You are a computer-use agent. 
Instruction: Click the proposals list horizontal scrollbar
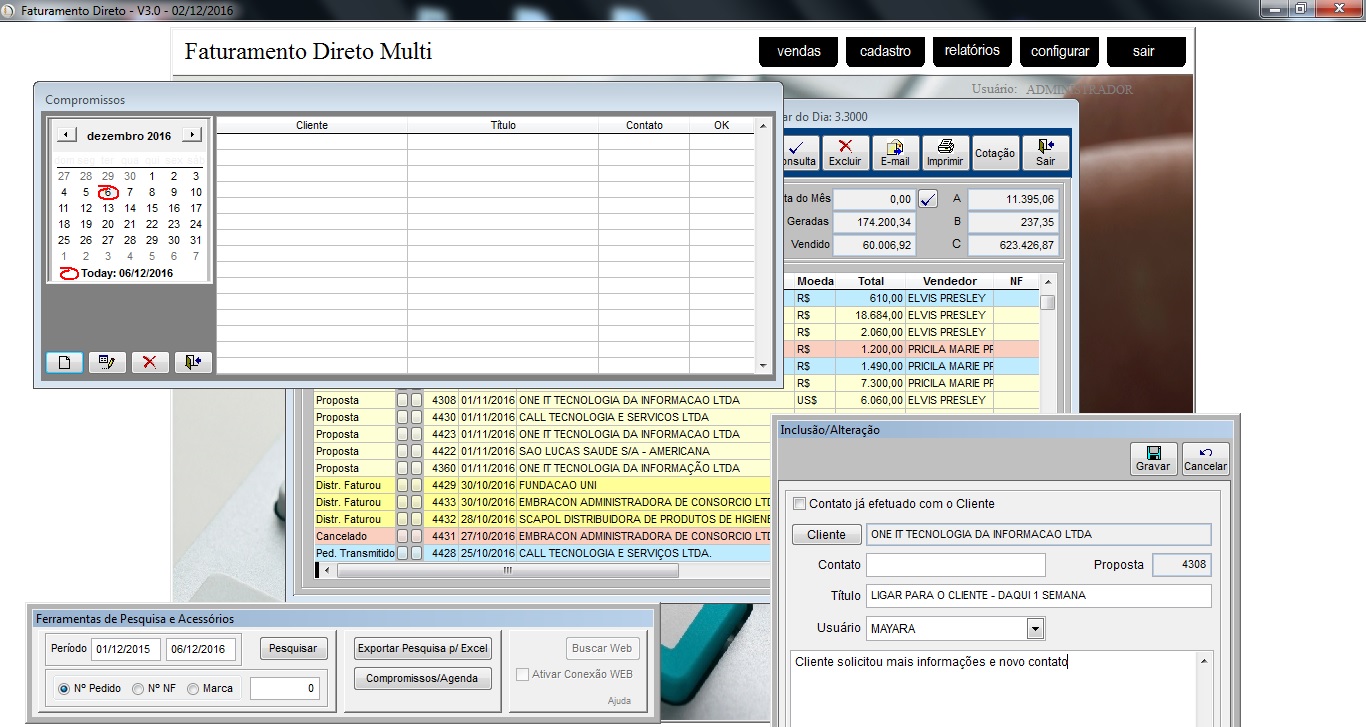507,571
